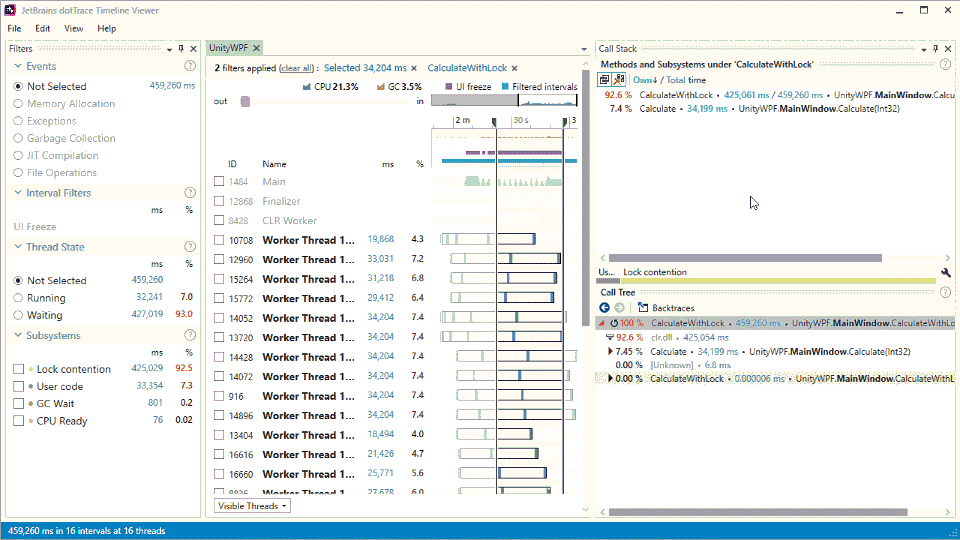Open the Visible Threads dropdown

click(253, 506)
